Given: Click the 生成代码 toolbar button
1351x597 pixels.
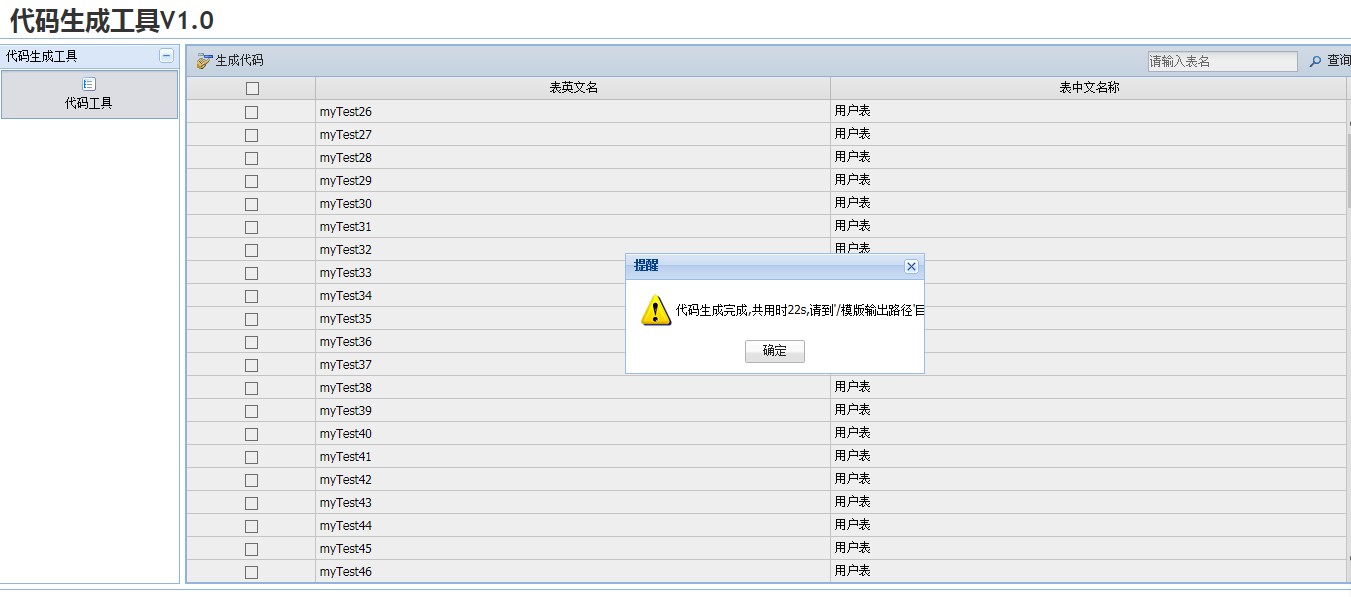Looking at the screenshot, I should pos(230,61).
